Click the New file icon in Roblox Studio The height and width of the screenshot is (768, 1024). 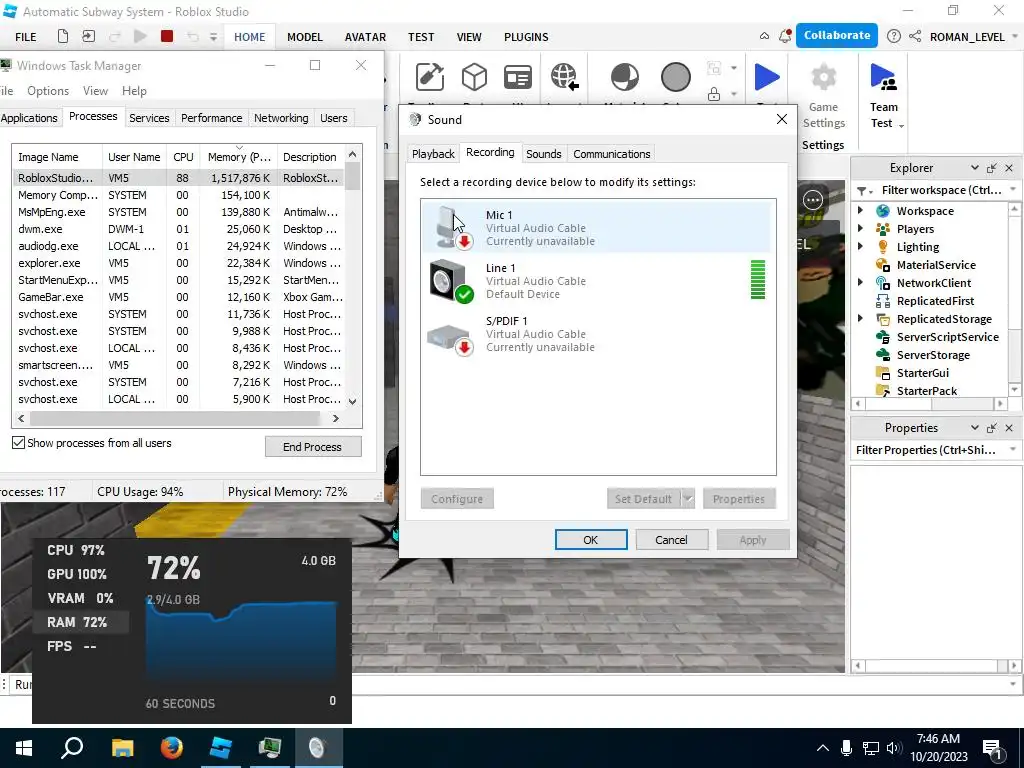63,37
